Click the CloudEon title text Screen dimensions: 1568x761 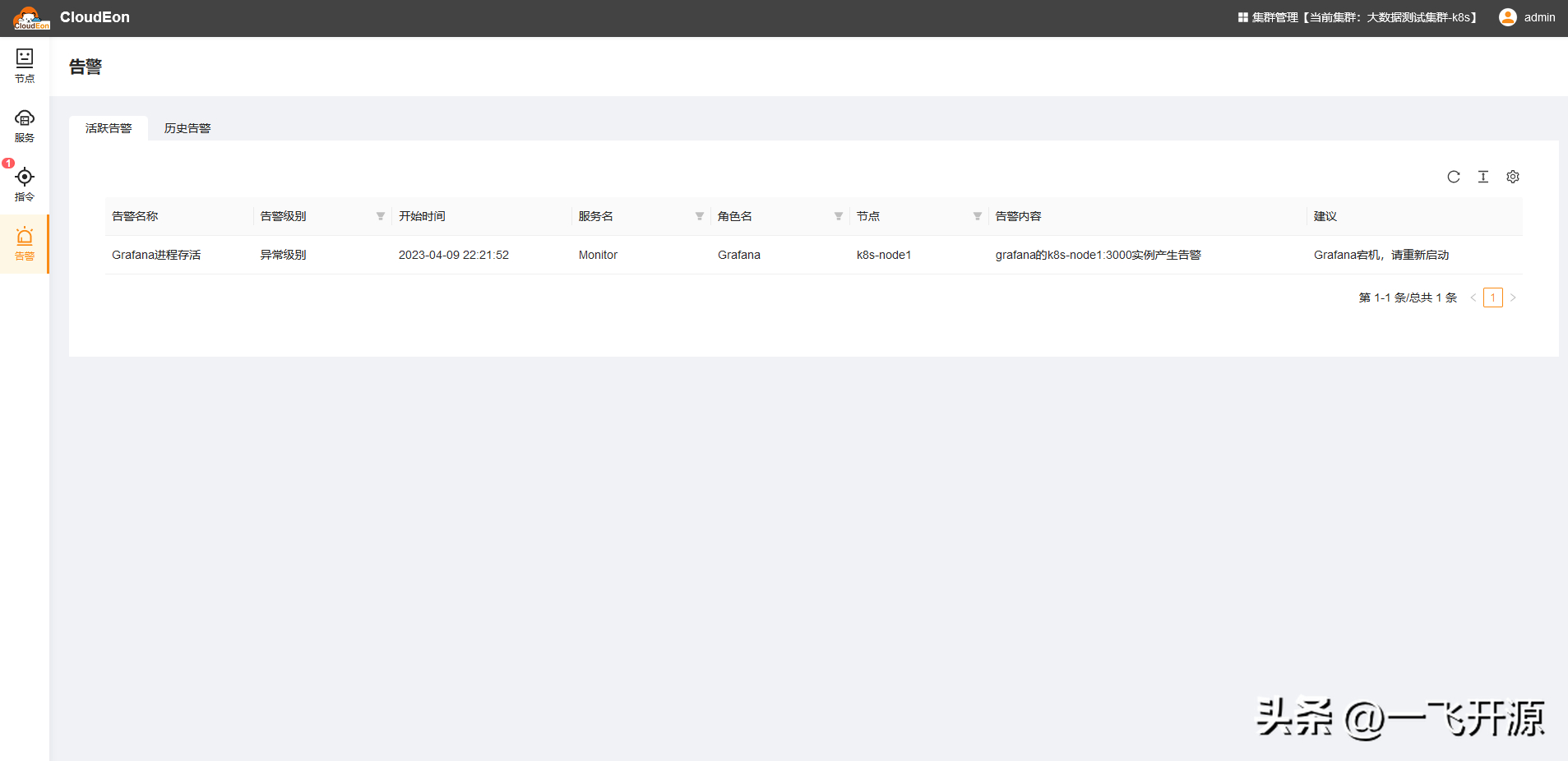[95, 17]
